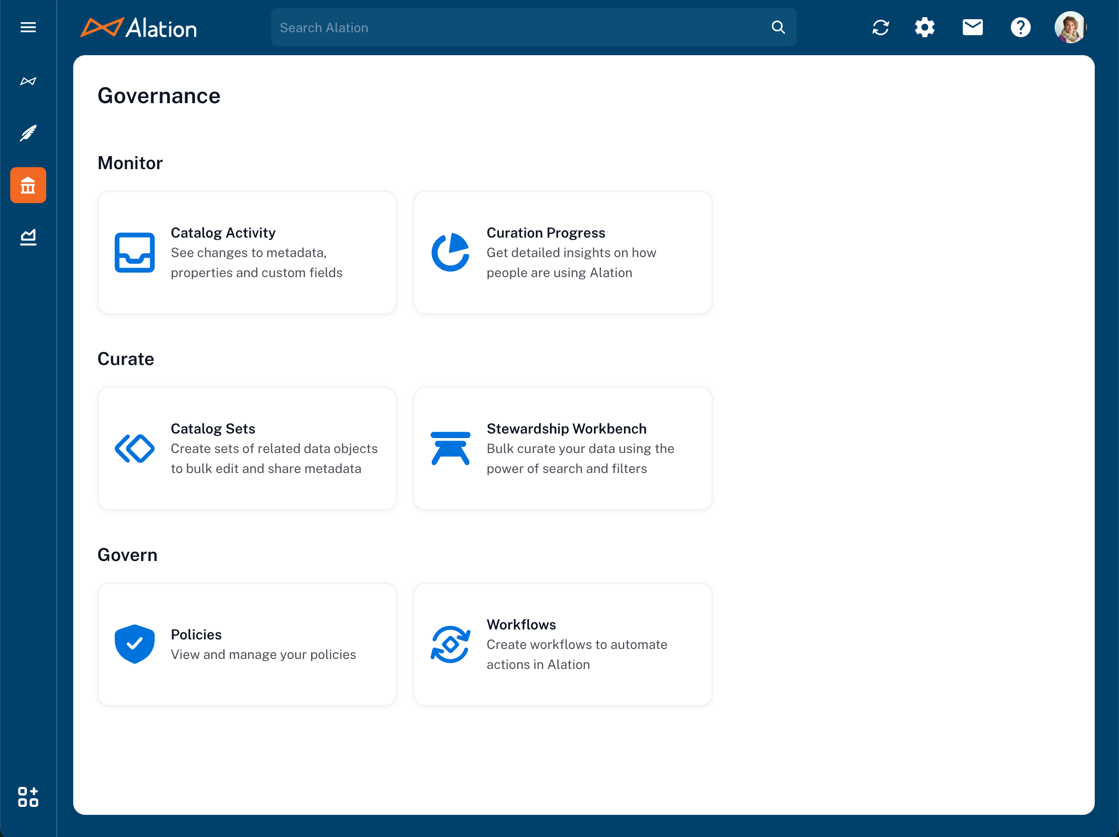
Task: Open the Workflows title link
Action: pyautogui.click(x=521, y=624)
